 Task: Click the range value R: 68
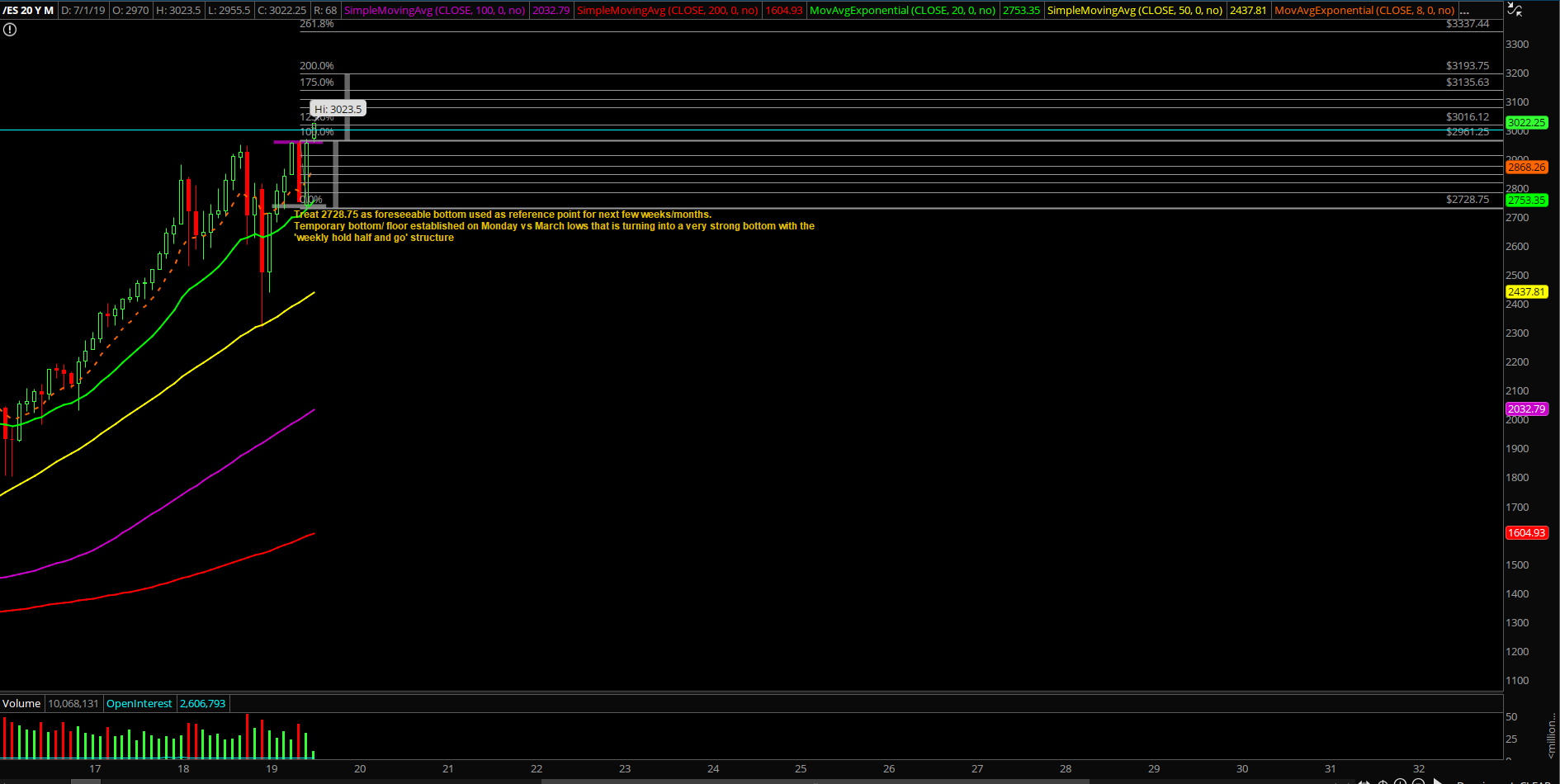point(325,11)
